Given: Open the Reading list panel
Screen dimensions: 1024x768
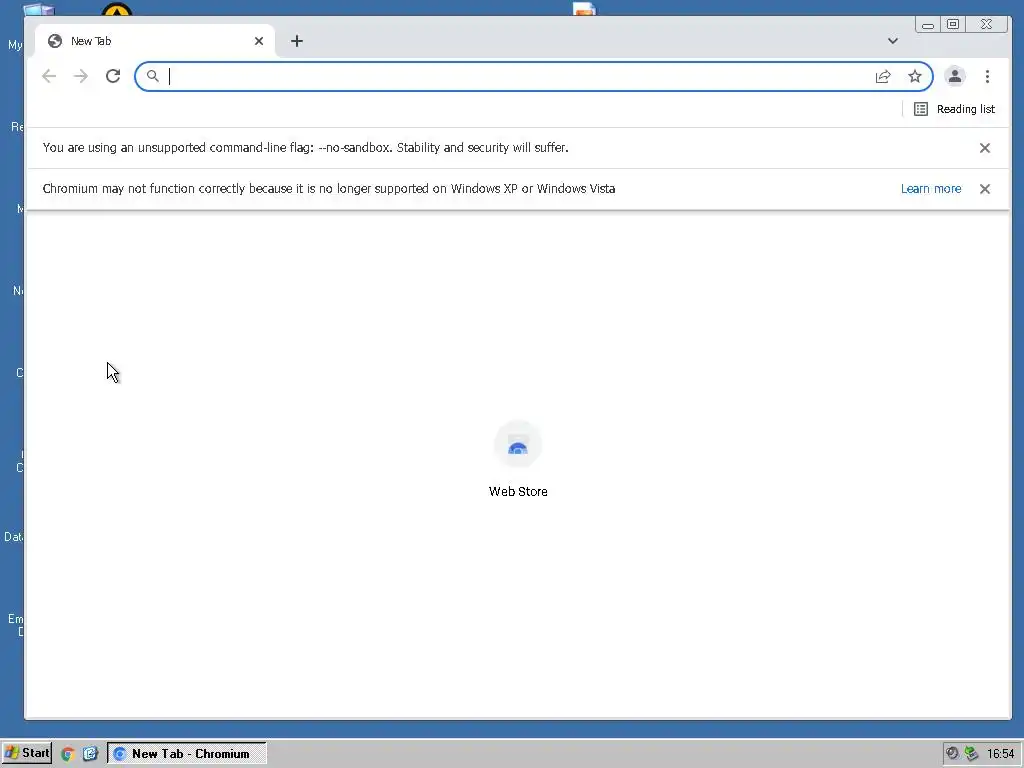Looking at the screenshot, I should tap(954, 109).
